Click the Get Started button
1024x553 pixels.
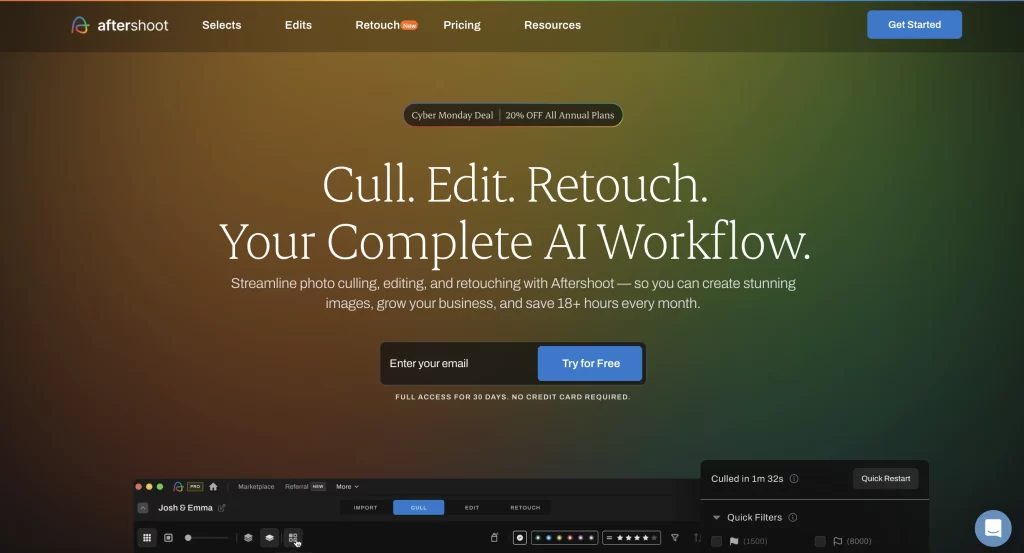[x=914, y=25]
